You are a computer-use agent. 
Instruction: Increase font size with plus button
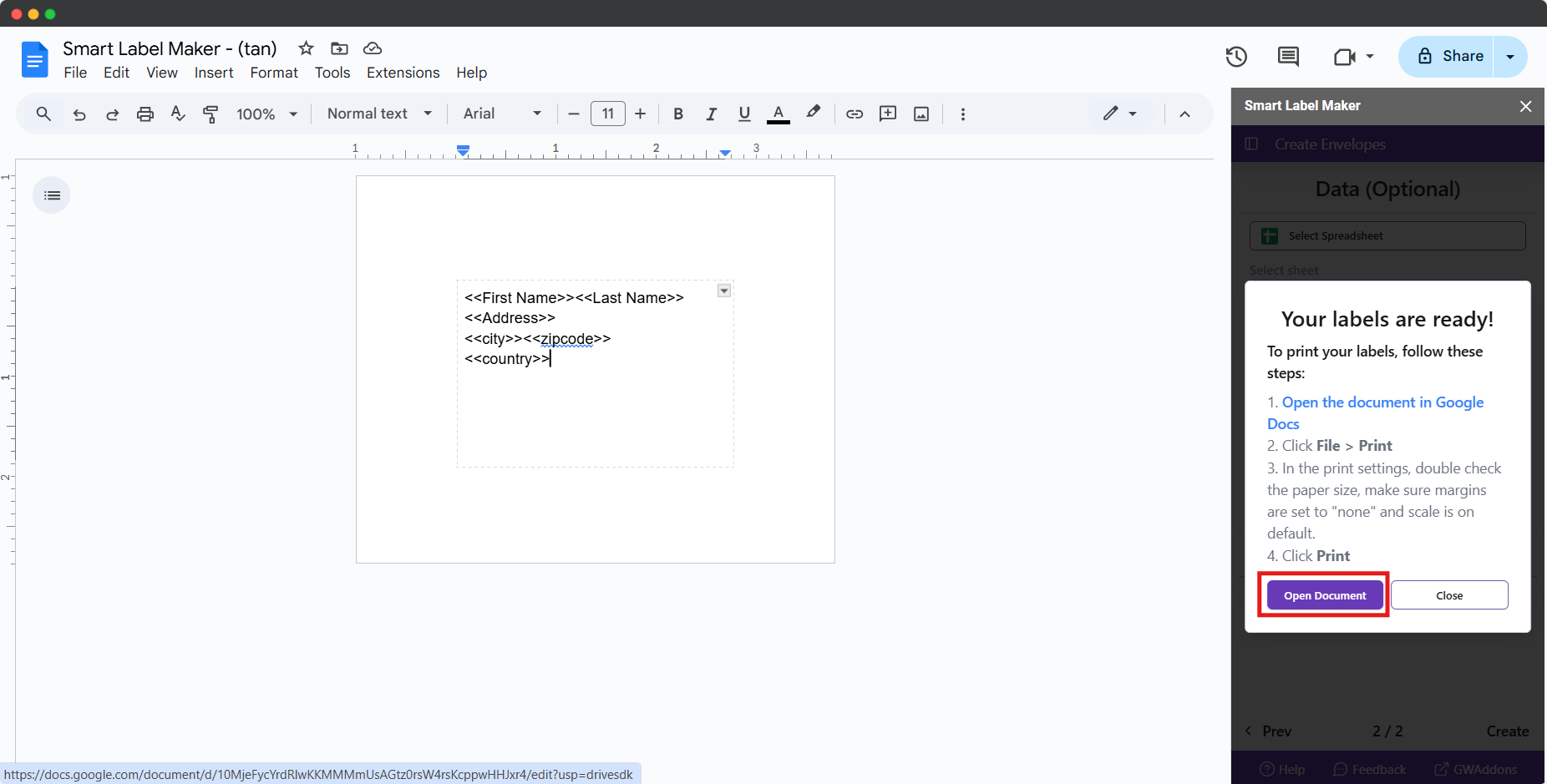641,114
